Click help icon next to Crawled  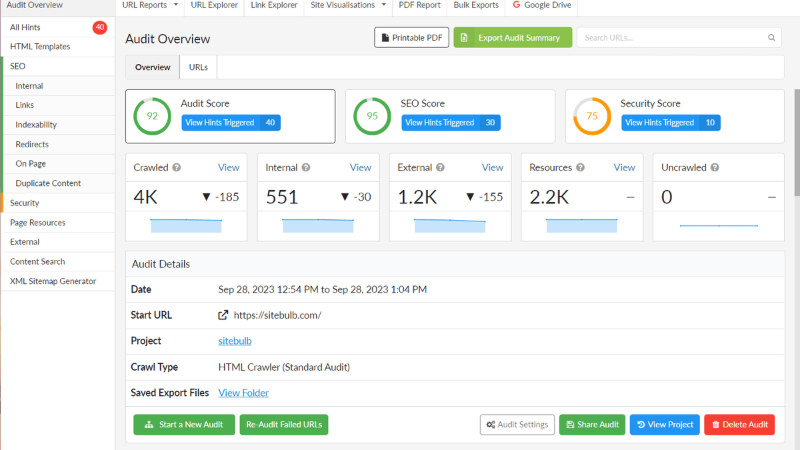point(176,168)
